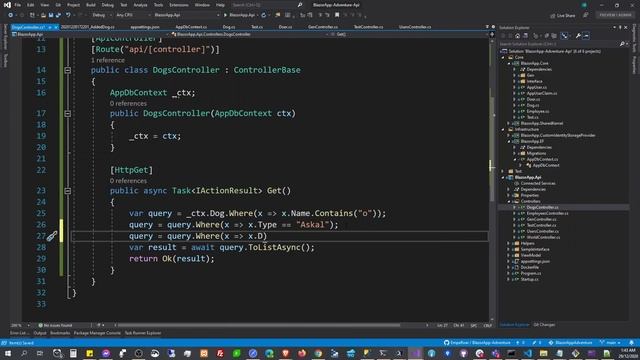Screen dimensions: 640x360
Task: Select Startup.cs in Solution Explorer
Action: click(529, 280)
